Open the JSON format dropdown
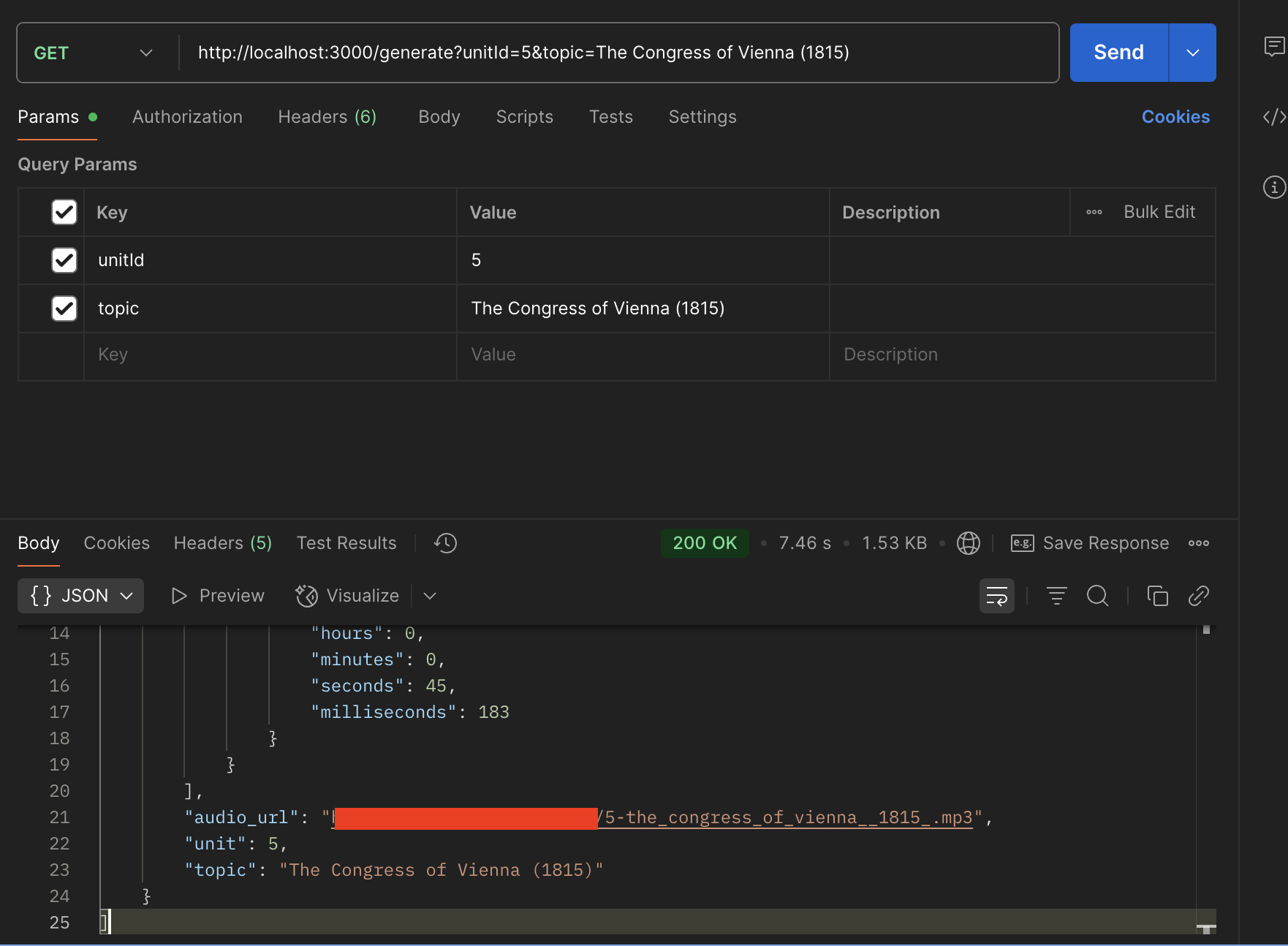 pyautogui.click(x=81, y=596)
